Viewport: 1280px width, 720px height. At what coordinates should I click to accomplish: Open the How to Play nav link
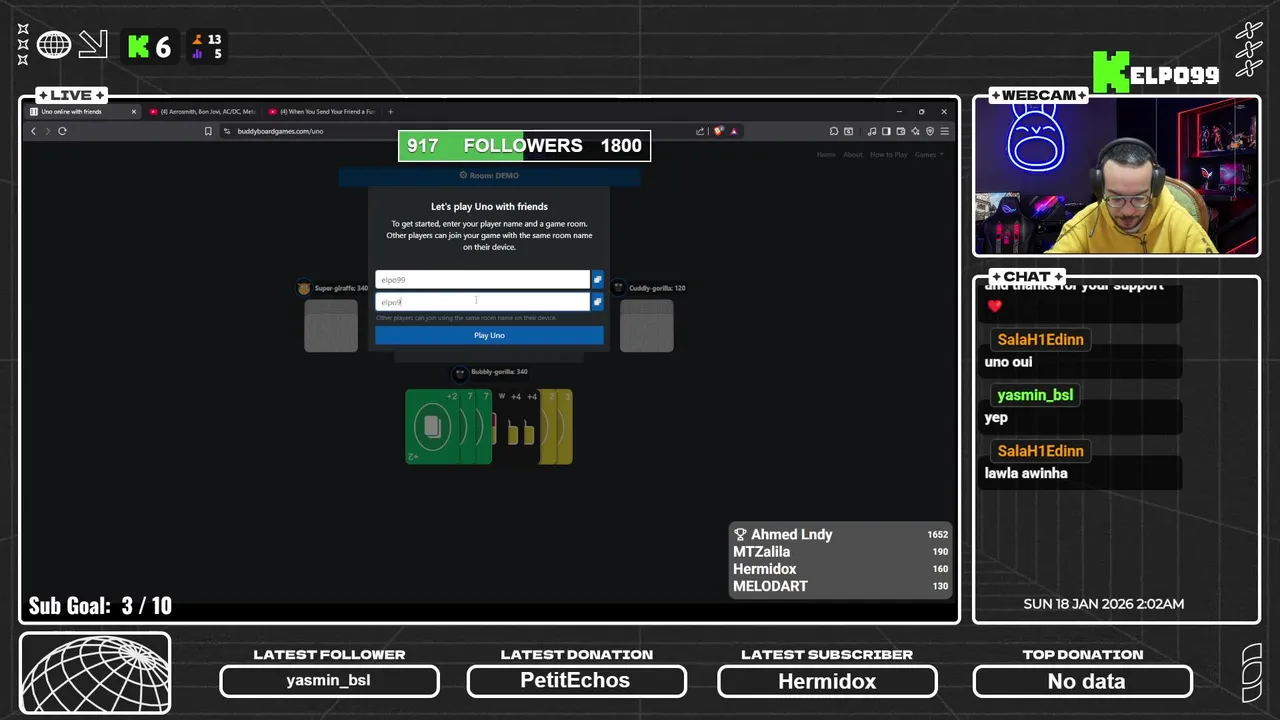(888, 155)
